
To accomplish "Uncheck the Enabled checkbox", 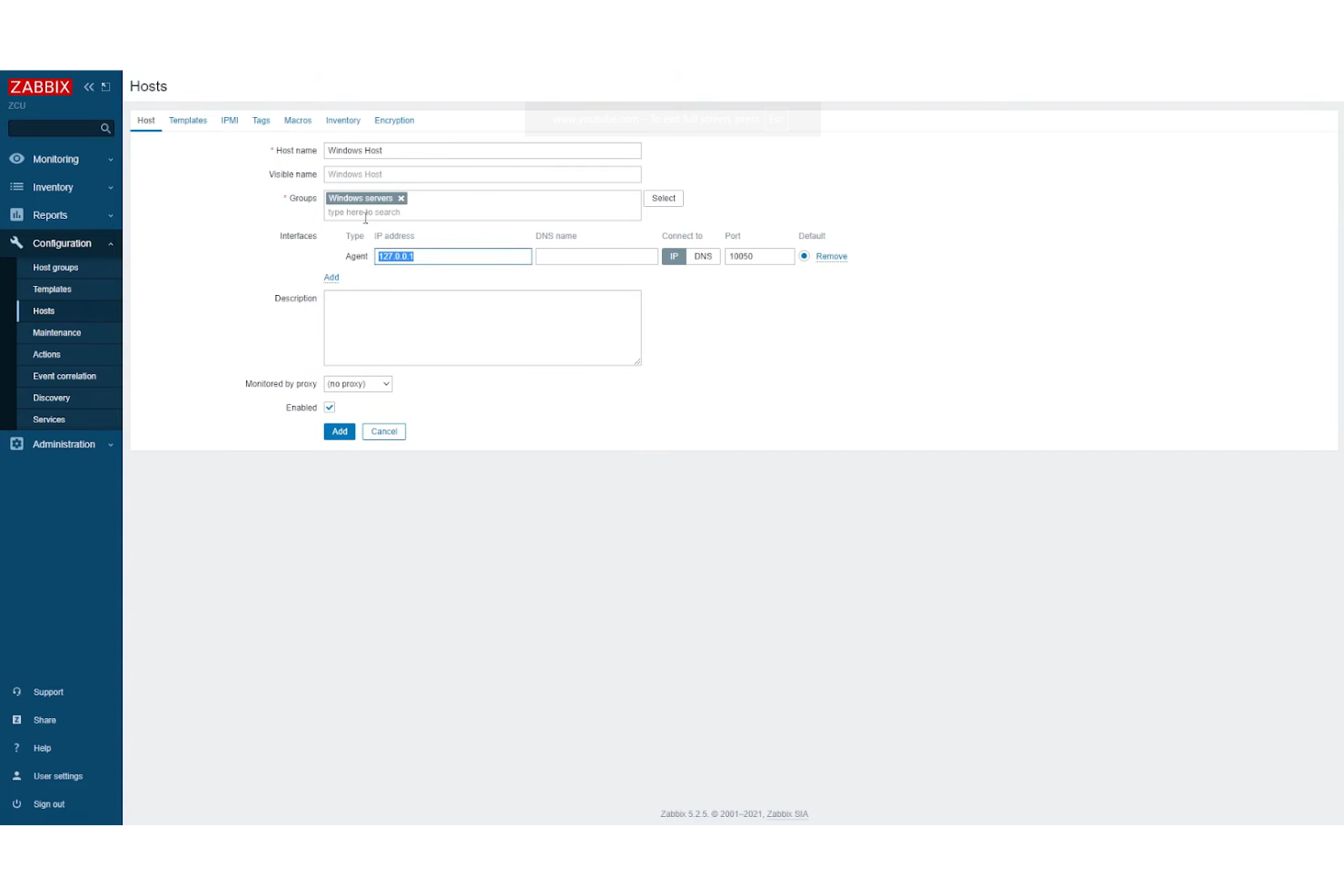I will (330, 408).
